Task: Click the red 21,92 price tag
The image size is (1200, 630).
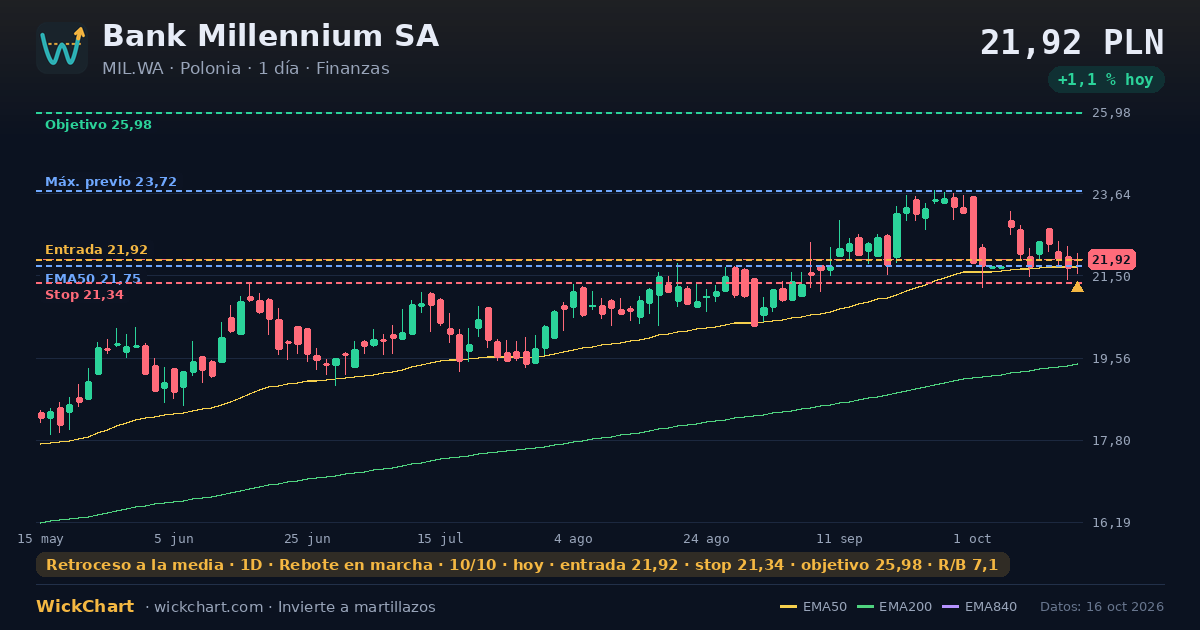Action: coord(1111,260)
